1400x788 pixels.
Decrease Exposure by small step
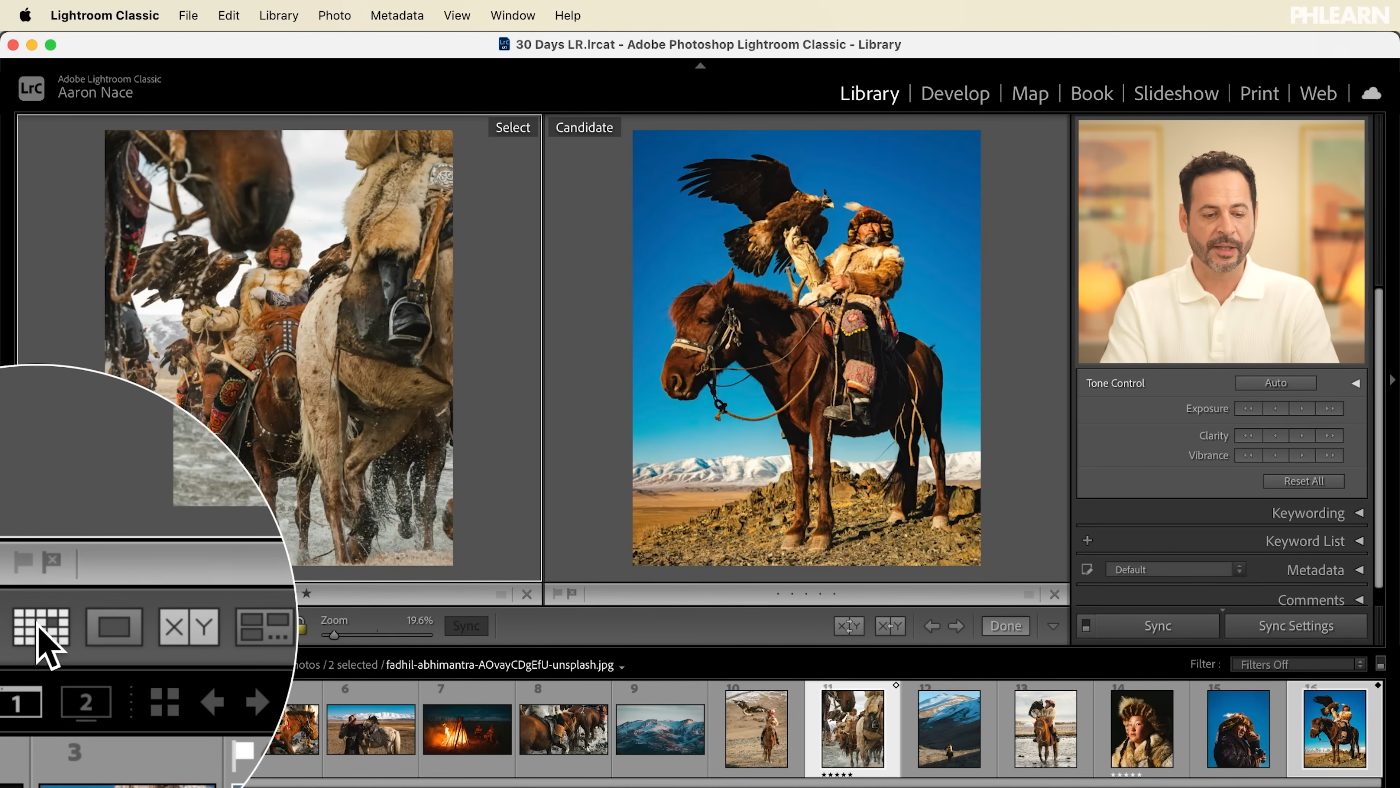click(x=1274, y=408)
